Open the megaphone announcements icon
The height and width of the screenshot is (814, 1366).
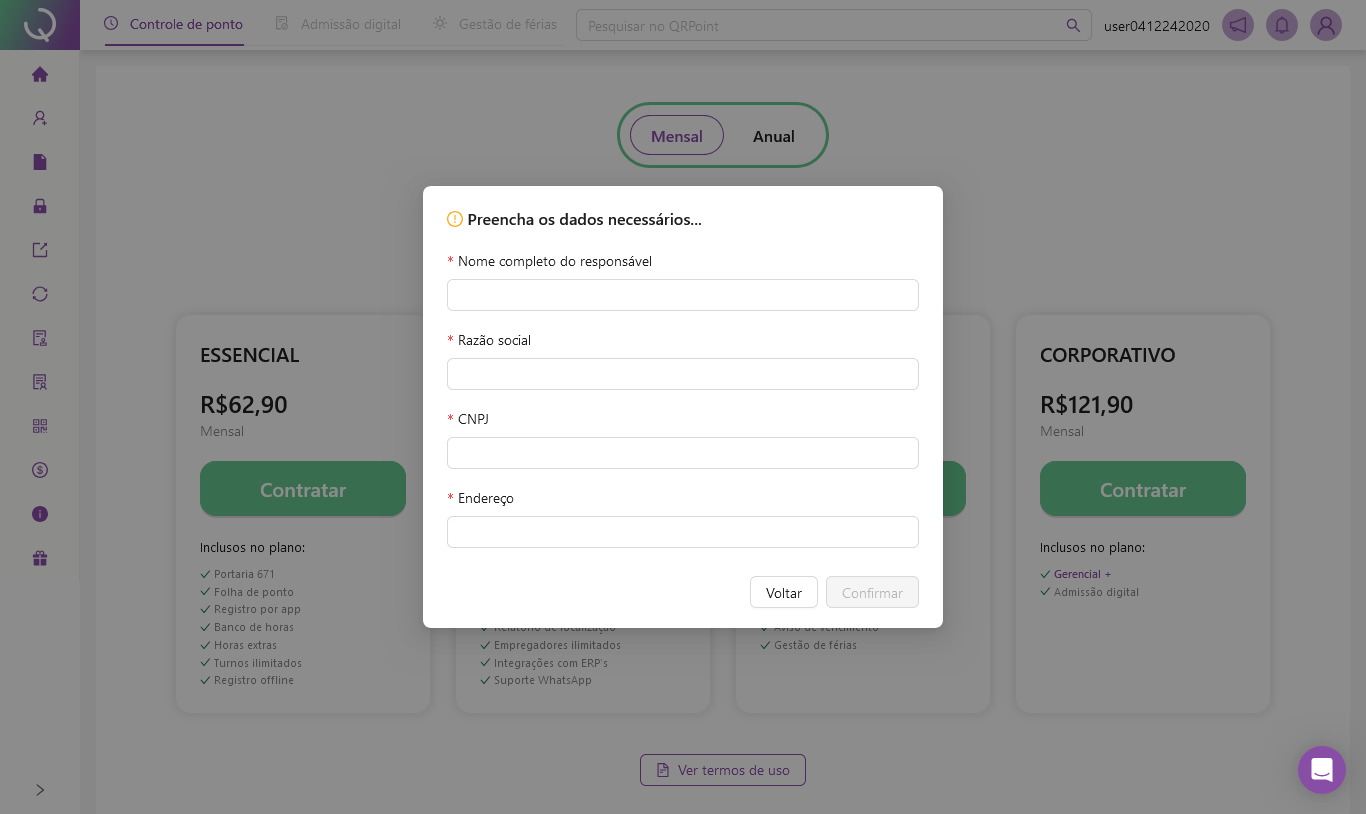(1238, 25)
